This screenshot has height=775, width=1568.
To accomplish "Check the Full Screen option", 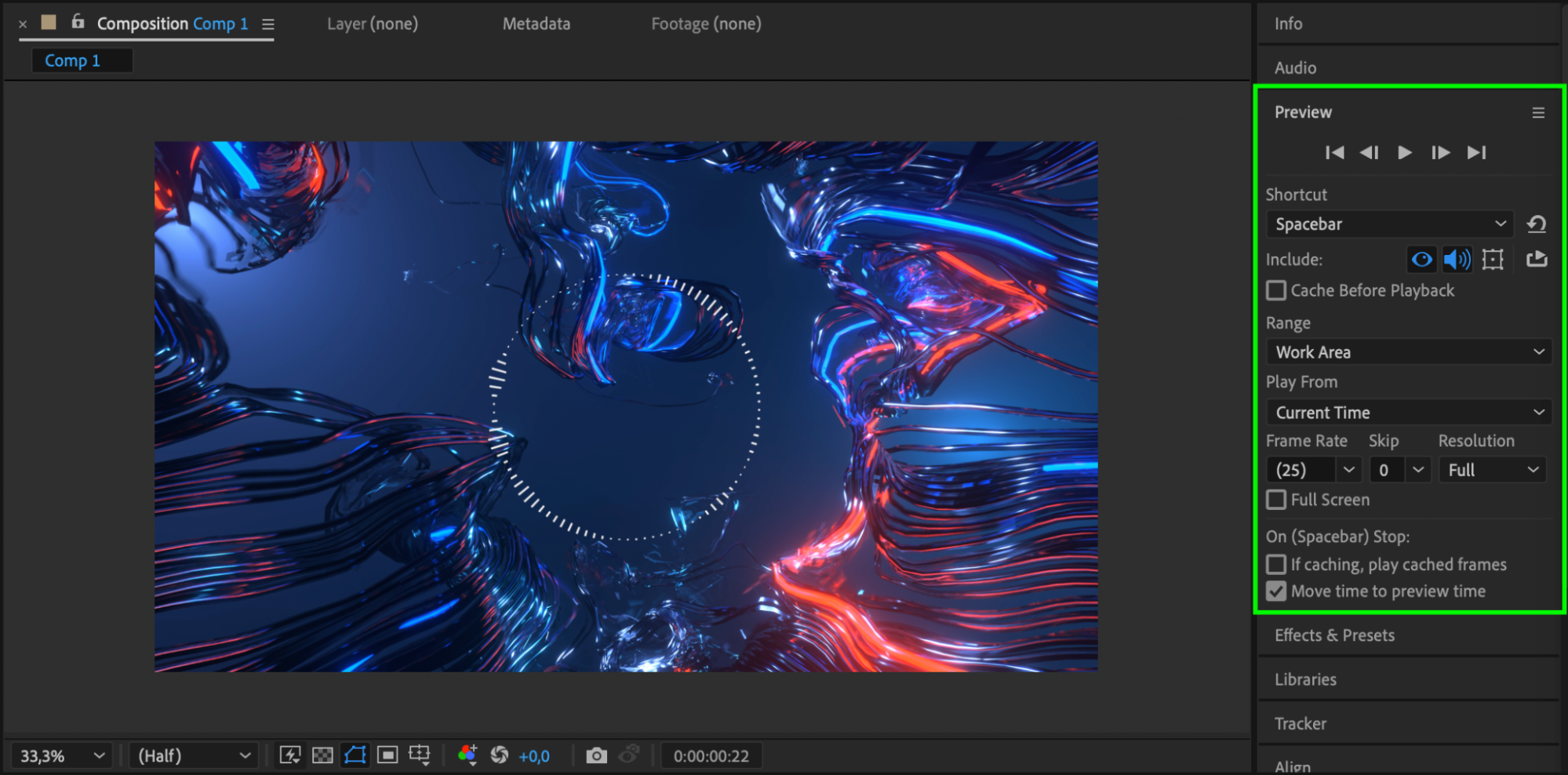I will (1276, 500).
